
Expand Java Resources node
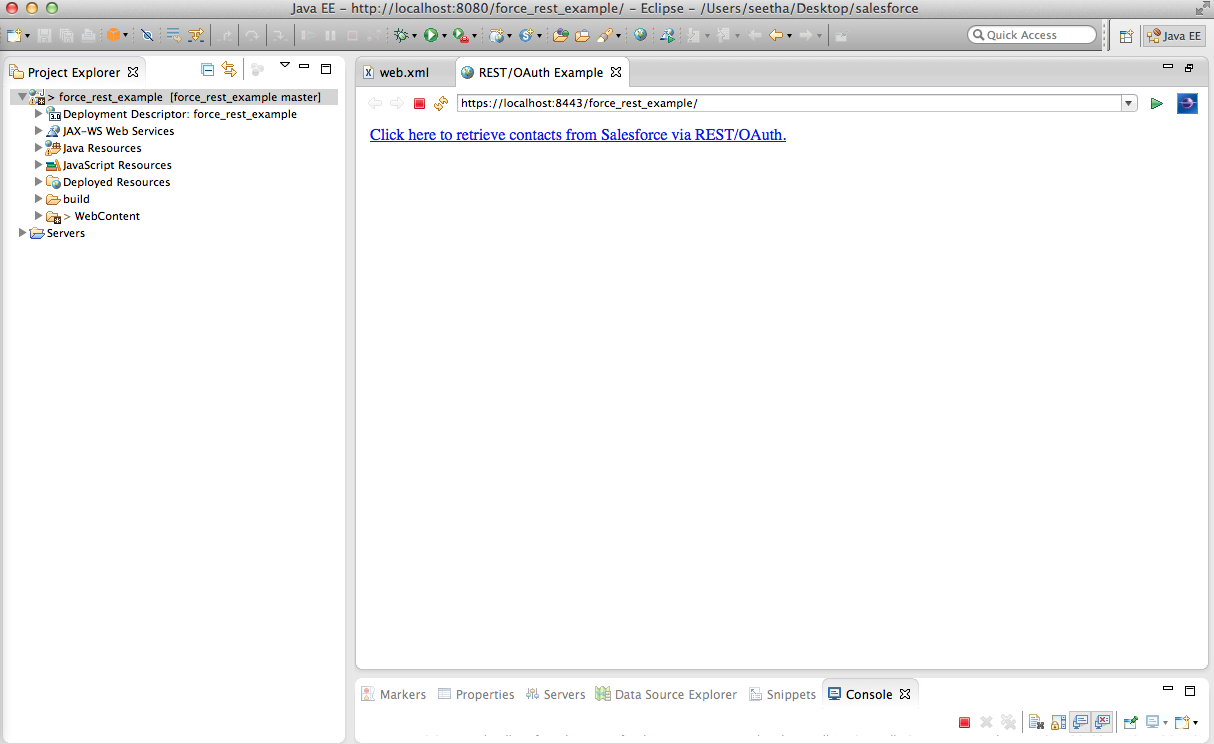point(39,148)
